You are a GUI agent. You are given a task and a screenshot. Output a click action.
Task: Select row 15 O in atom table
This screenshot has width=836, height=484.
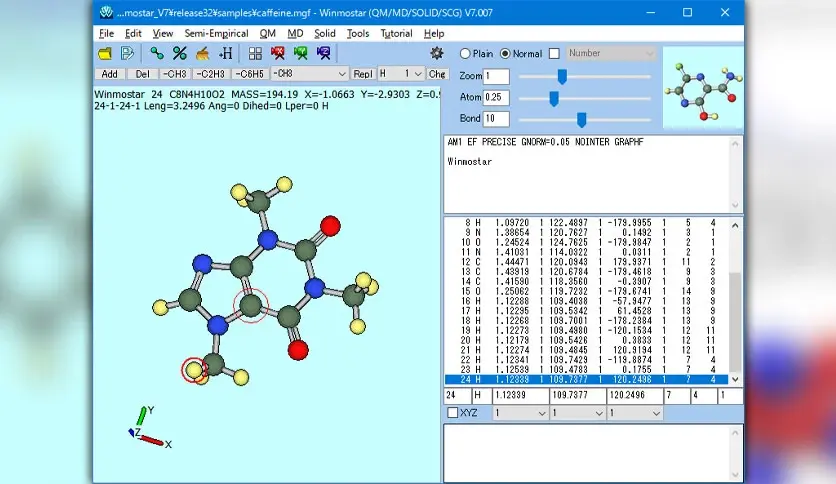point(586,292)
